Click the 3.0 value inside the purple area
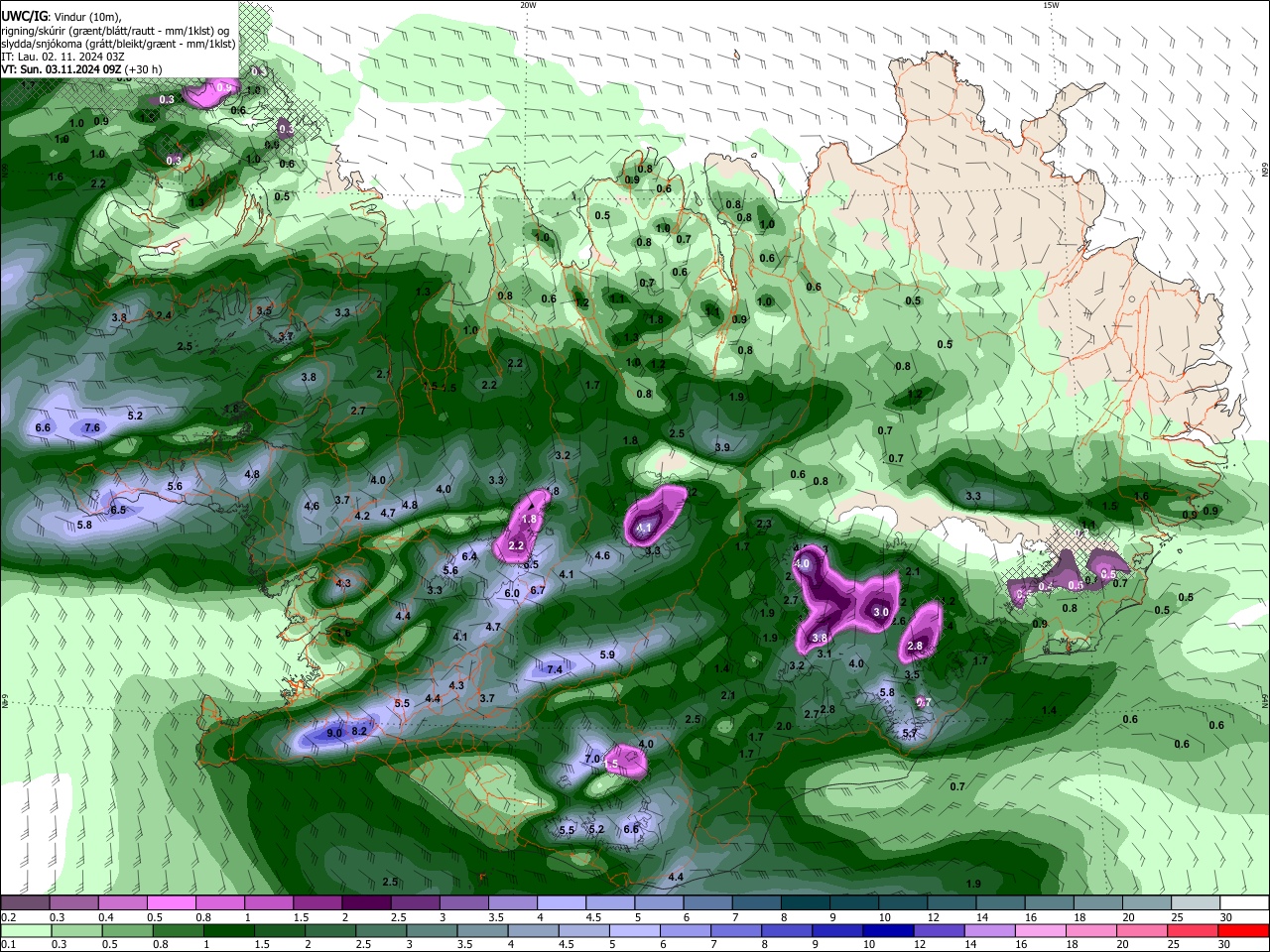The image size is (1270, 952). (x=880, y=613)
